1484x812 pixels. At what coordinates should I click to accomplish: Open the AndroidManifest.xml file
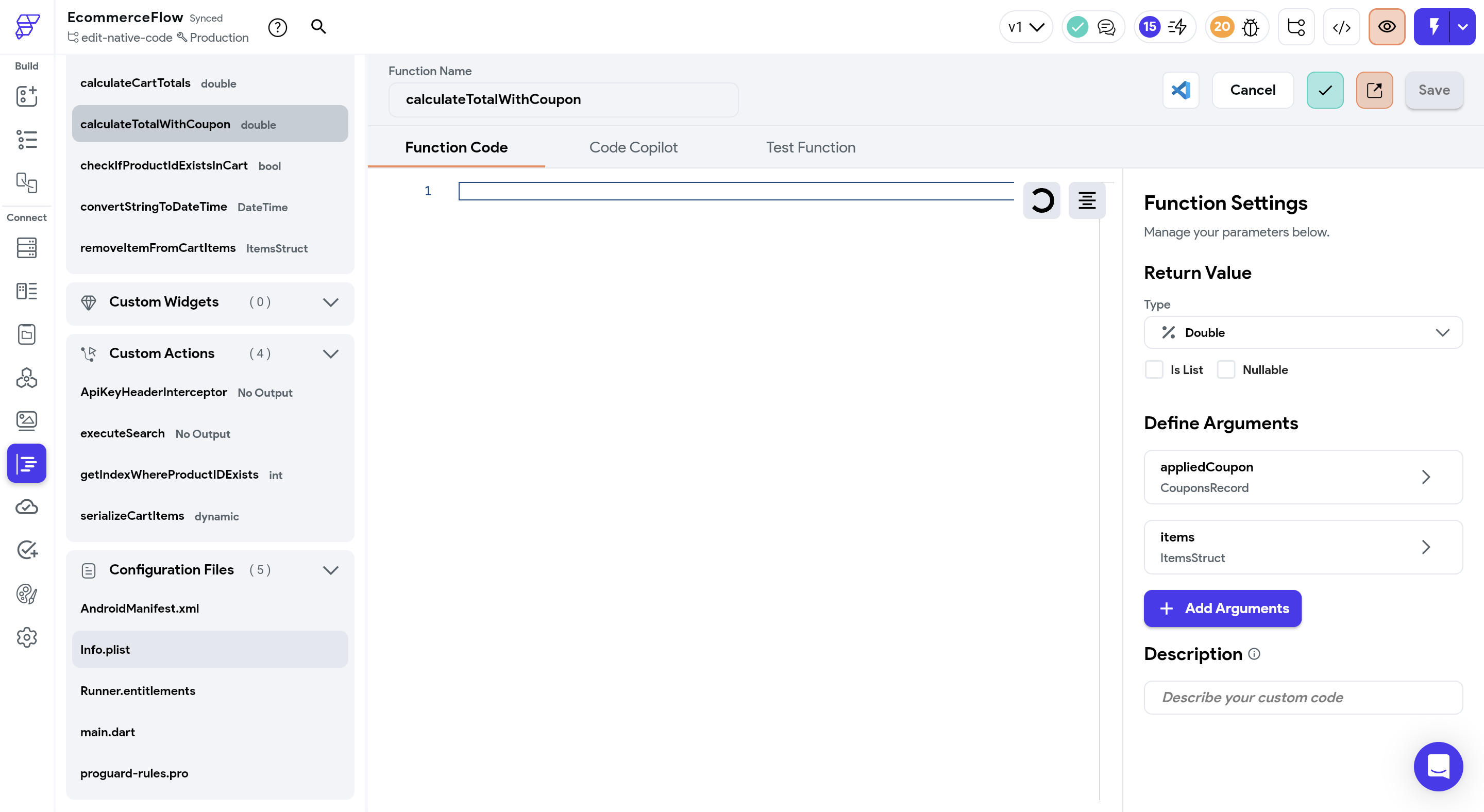(x=210, y=608)
